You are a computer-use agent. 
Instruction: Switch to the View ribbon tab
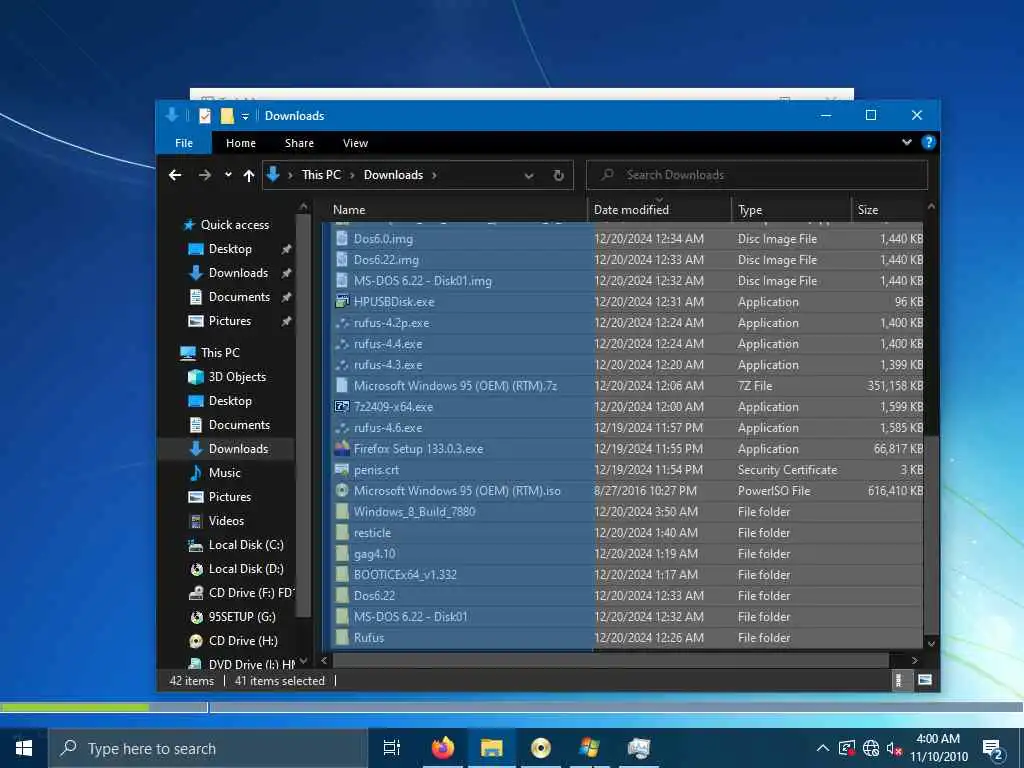point(355,143)
